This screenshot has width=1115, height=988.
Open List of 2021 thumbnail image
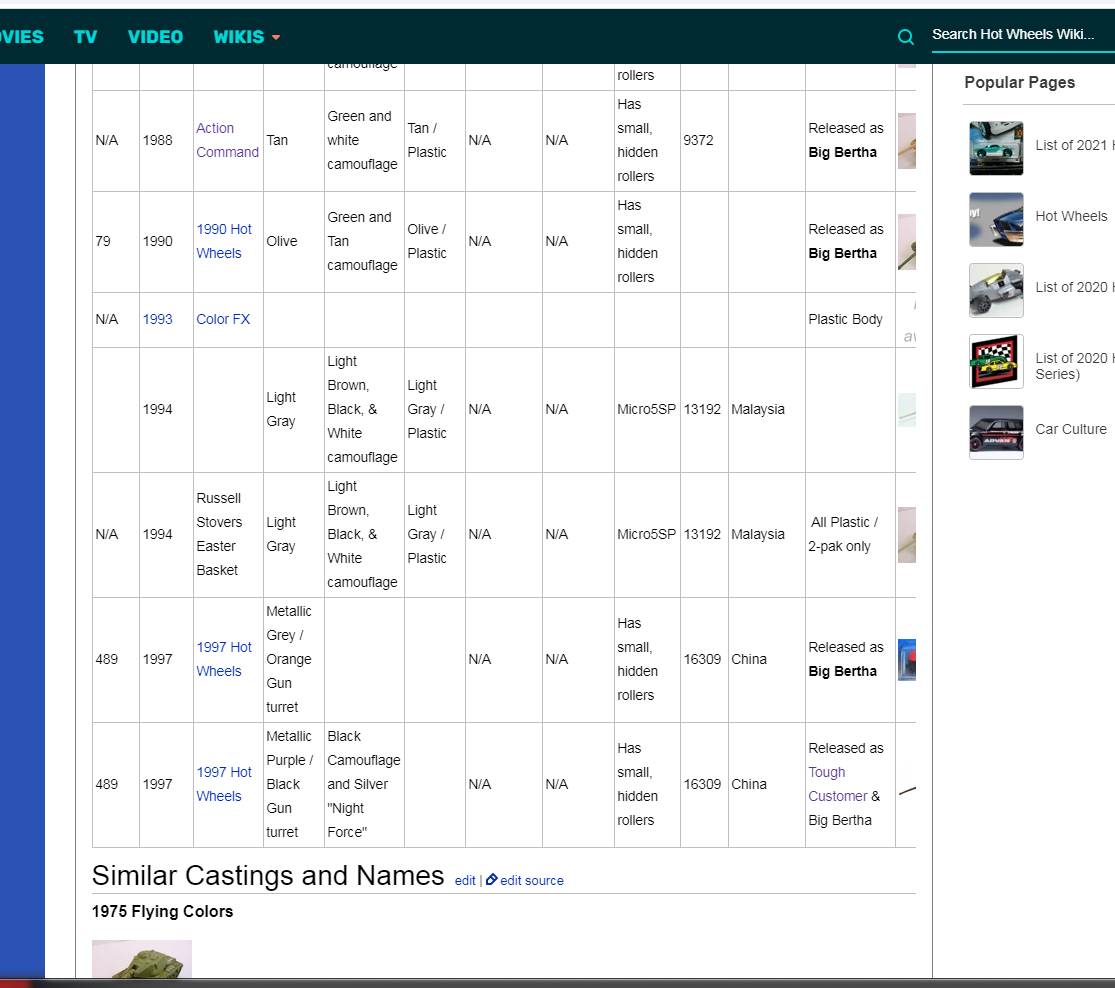point(996,148)
